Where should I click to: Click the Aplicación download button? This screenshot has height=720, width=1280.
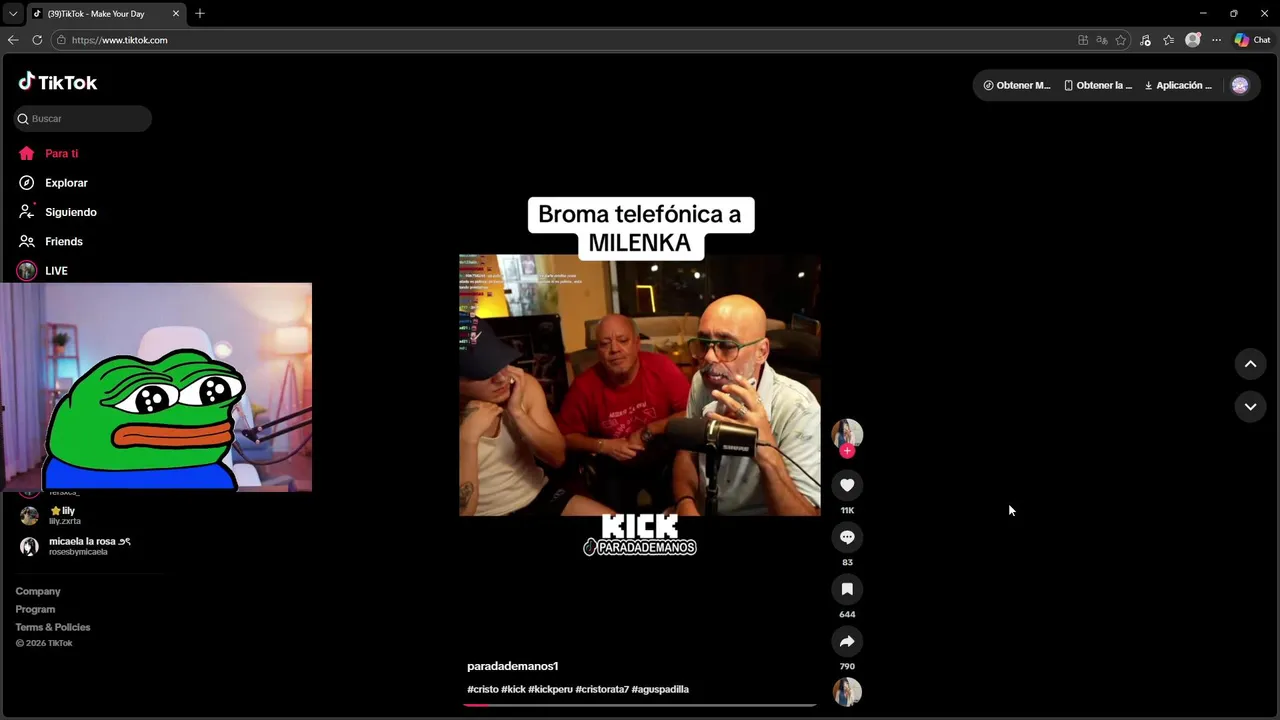click(x=1178, y=85)
